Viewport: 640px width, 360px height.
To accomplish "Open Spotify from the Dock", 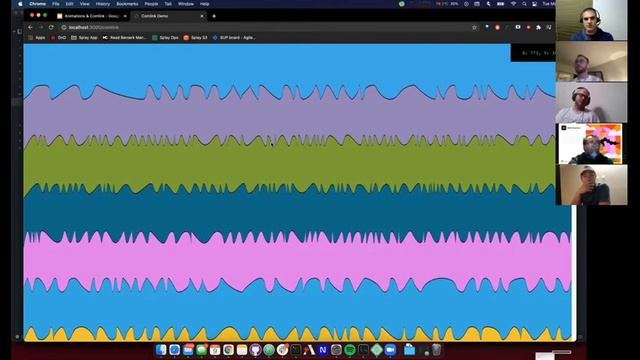I will (349, 350).
